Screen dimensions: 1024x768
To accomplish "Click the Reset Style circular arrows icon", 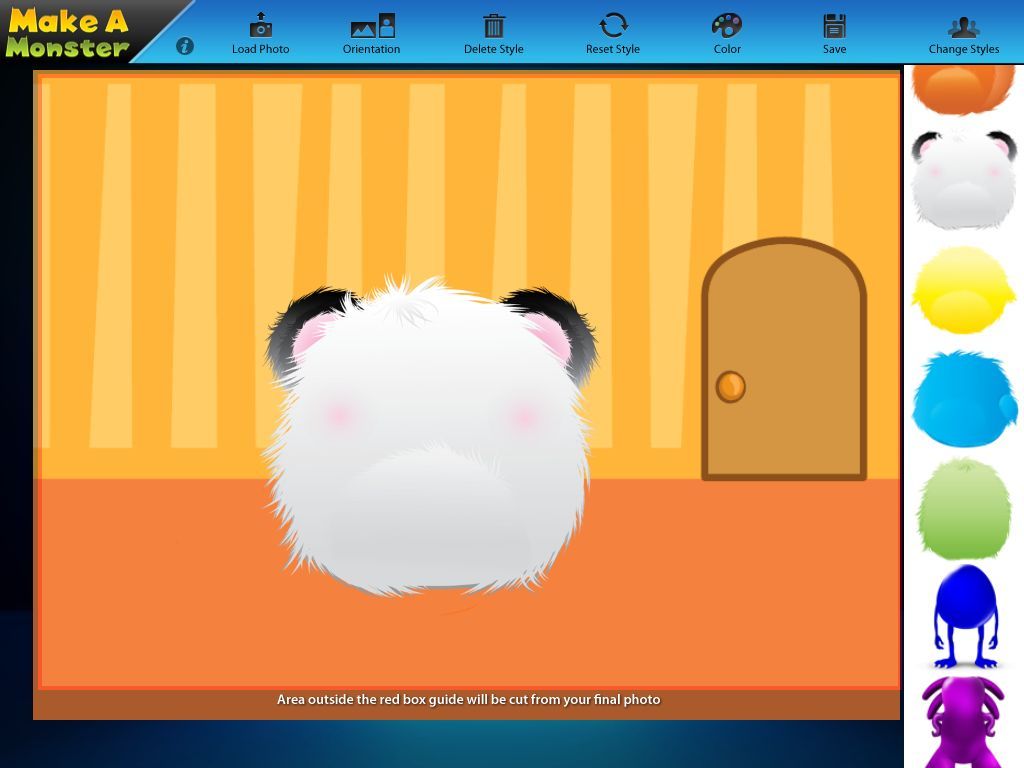I will click(x=613, y=25).
